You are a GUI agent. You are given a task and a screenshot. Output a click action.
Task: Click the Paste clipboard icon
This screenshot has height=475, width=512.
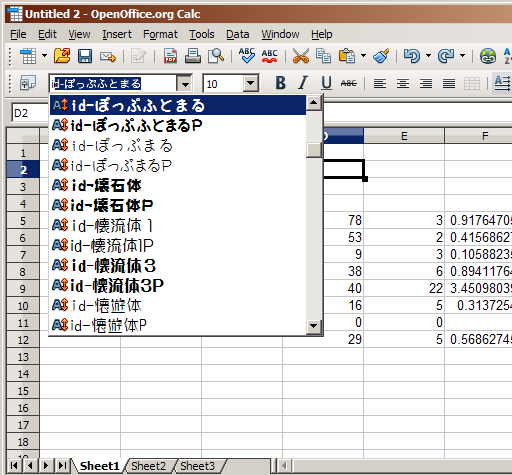(x=347, y=56)
